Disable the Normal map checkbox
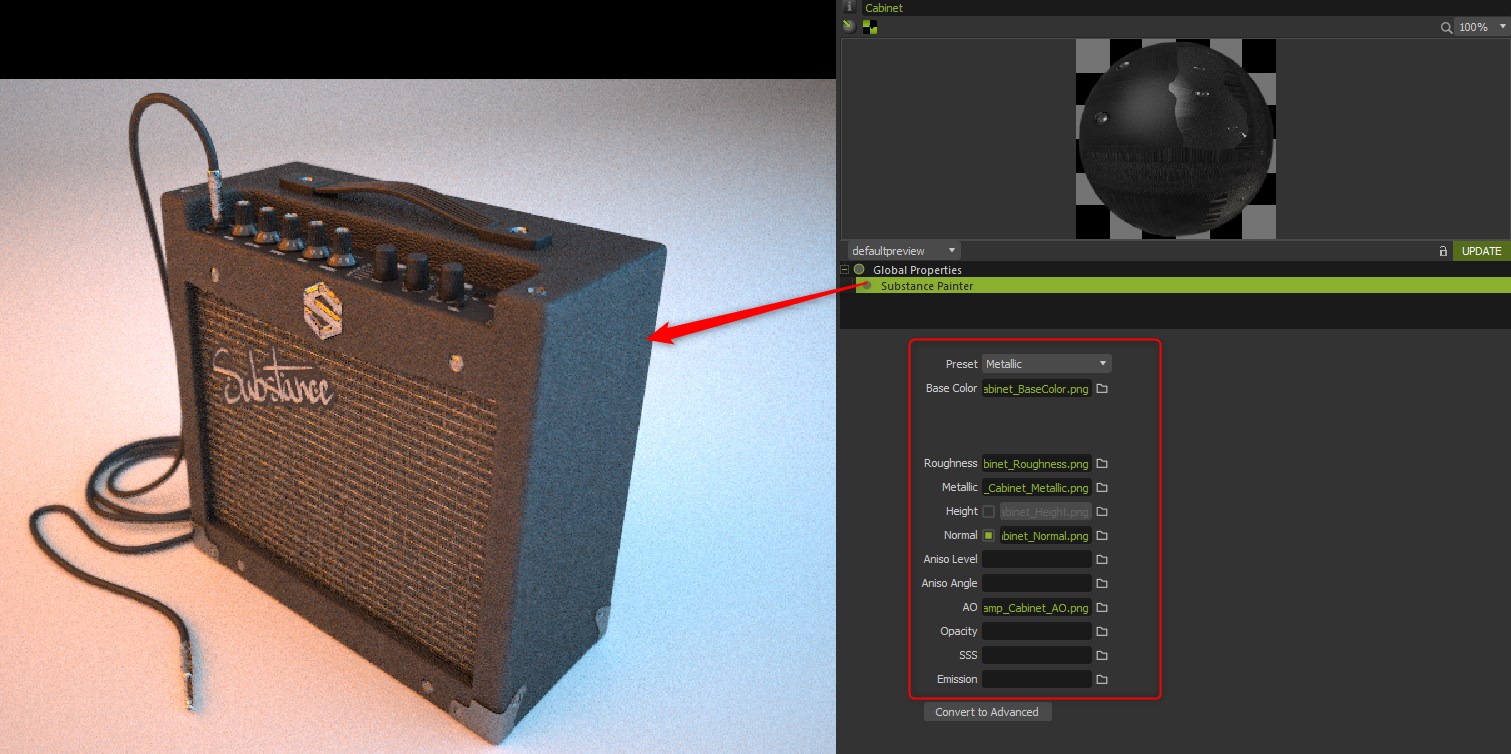 coord(989,536)
